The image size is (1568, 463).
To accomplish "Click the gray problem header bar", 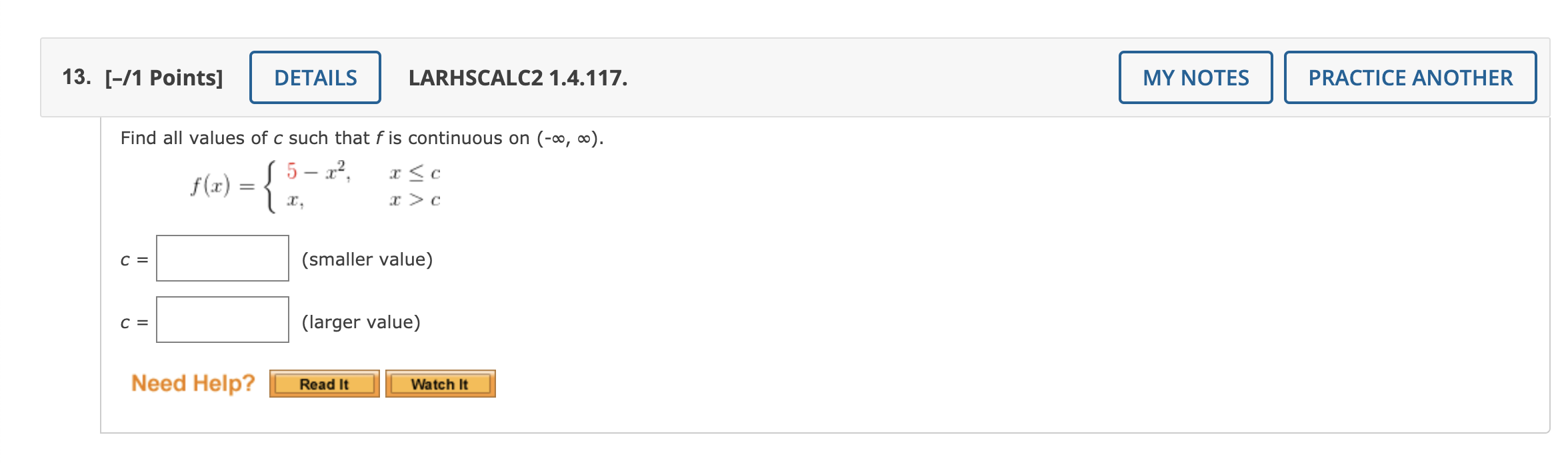I will 800,77.
